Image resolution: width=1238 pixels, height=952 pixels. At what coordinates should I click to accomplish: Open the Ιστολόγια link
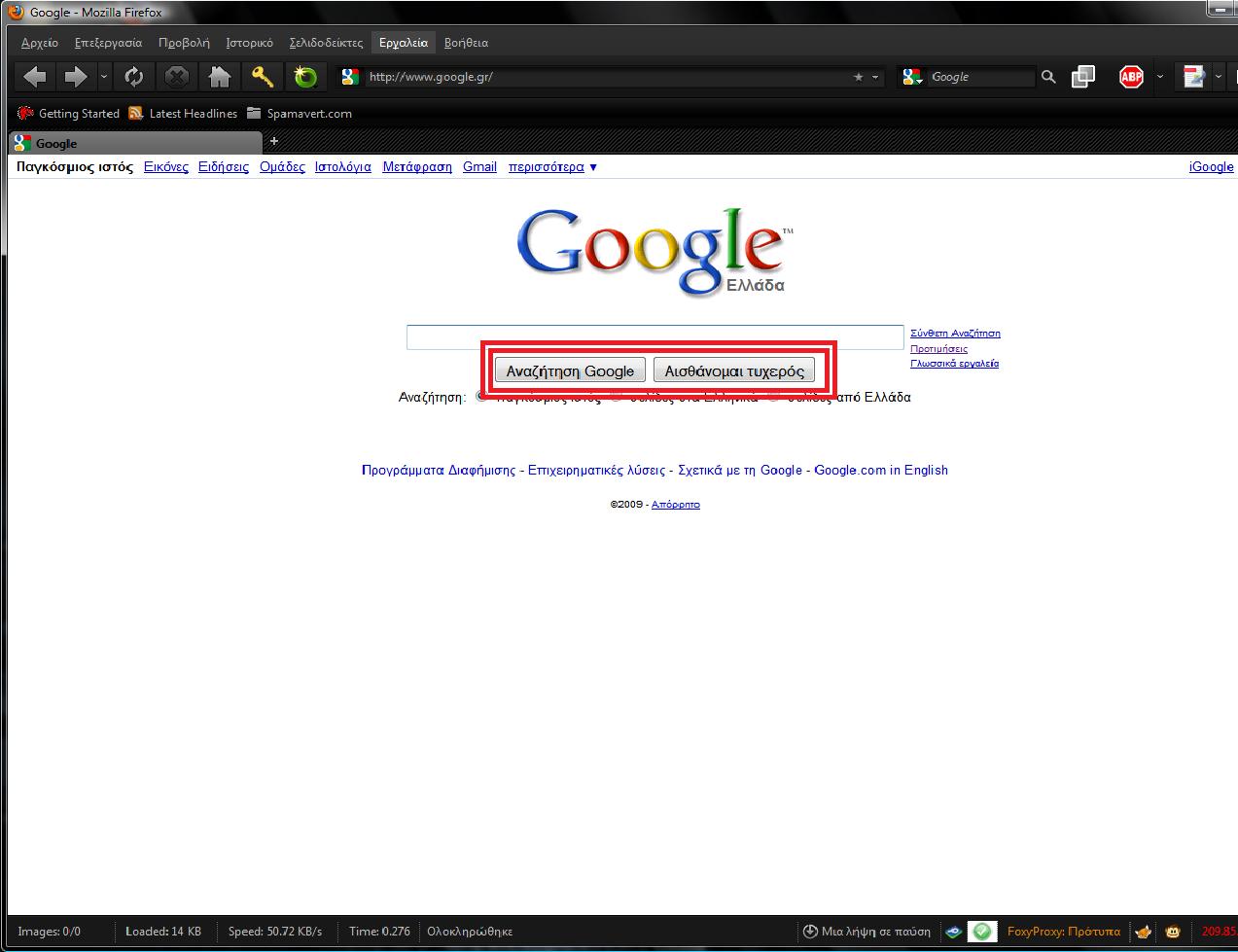pyautogui.click(x=343, y=167)
